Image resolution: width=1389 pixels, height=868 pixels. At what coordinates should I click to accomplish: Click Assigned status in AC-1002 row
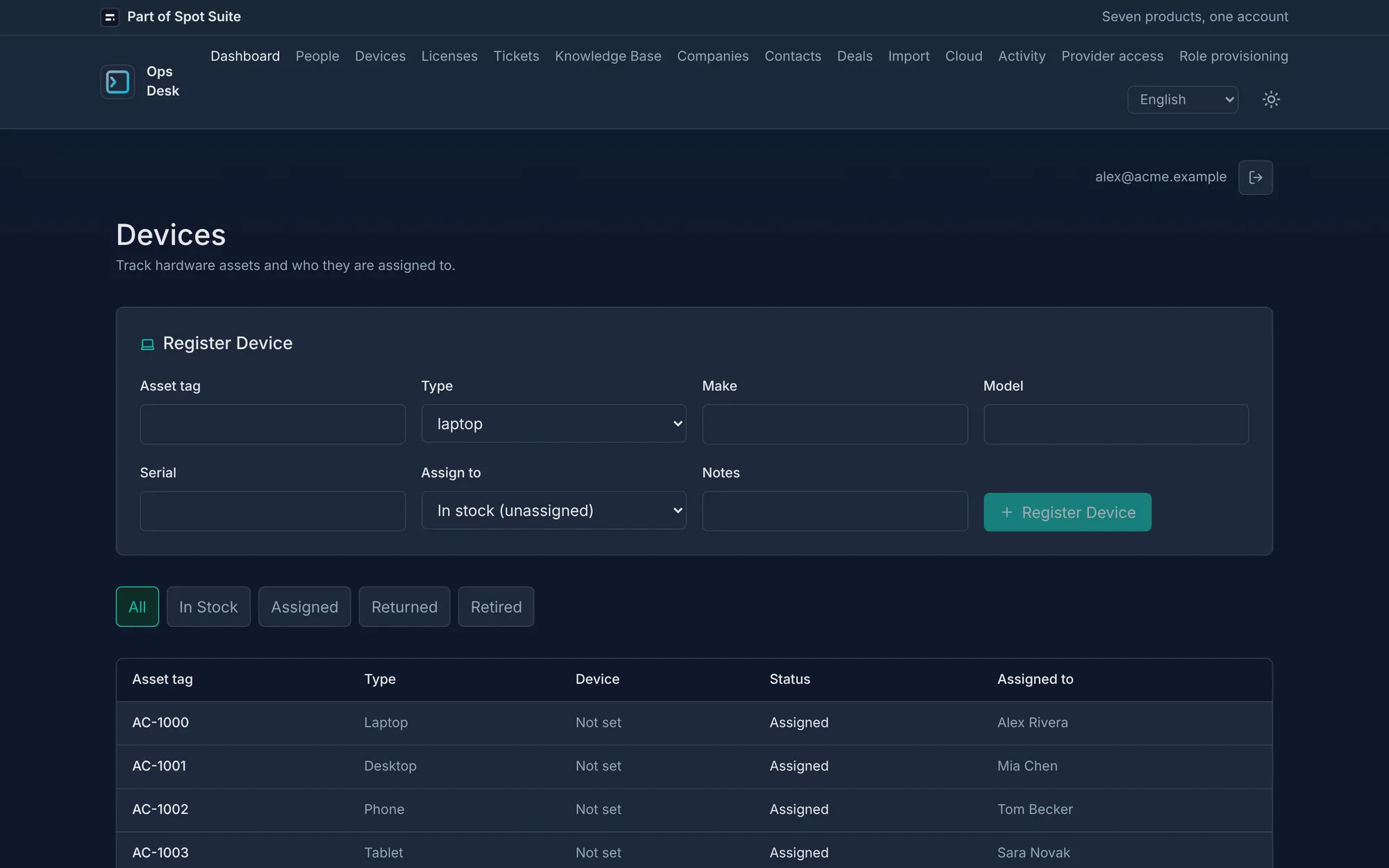tap(799, 810)
